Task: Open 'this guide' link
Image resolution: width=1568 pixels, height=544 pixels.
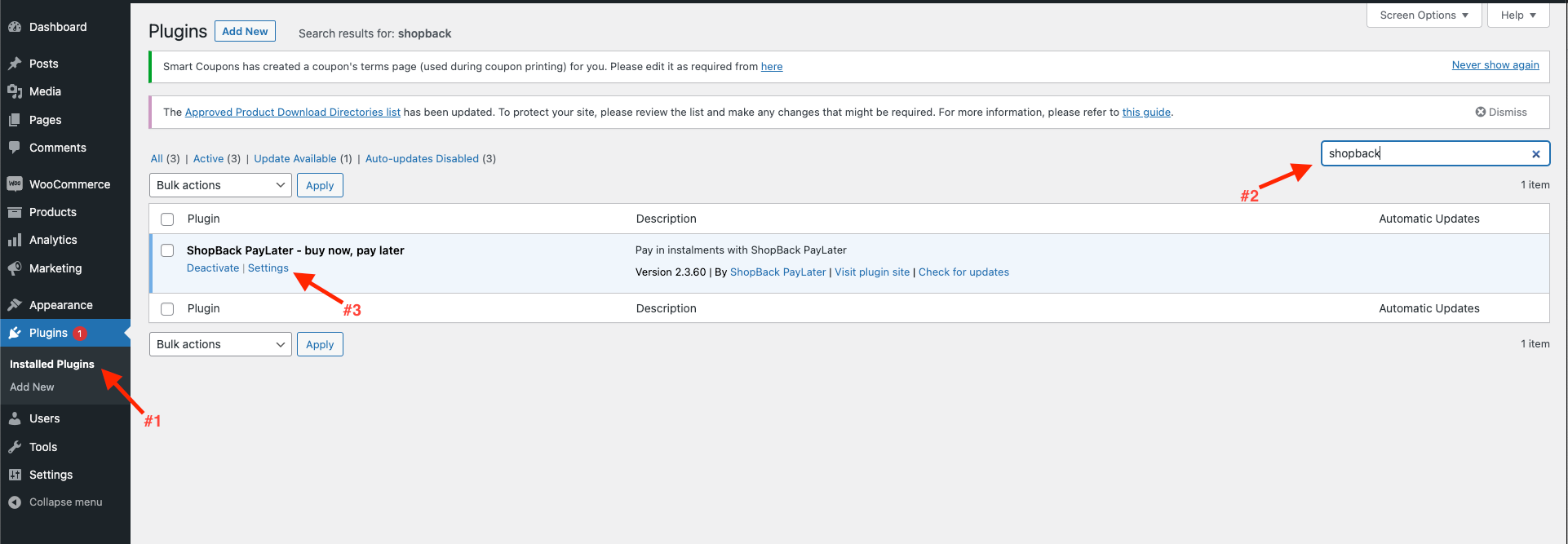Action: (1146, 113)
